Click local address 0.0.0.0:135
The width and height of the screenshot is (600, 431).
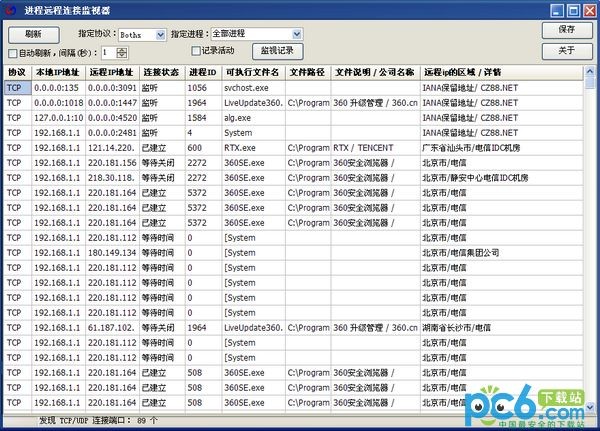(58, 88)
